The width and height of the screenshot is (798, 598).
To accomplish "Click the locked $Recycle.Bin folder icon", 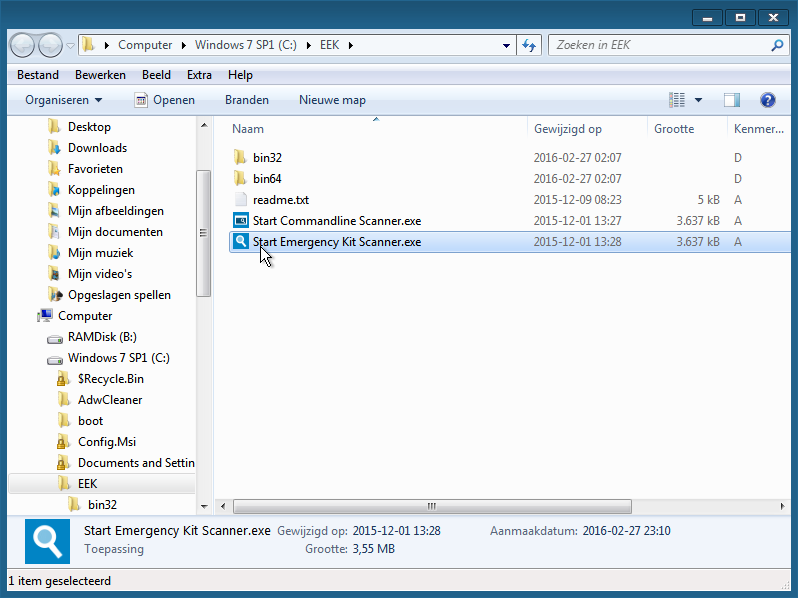I will pos(63,379).
